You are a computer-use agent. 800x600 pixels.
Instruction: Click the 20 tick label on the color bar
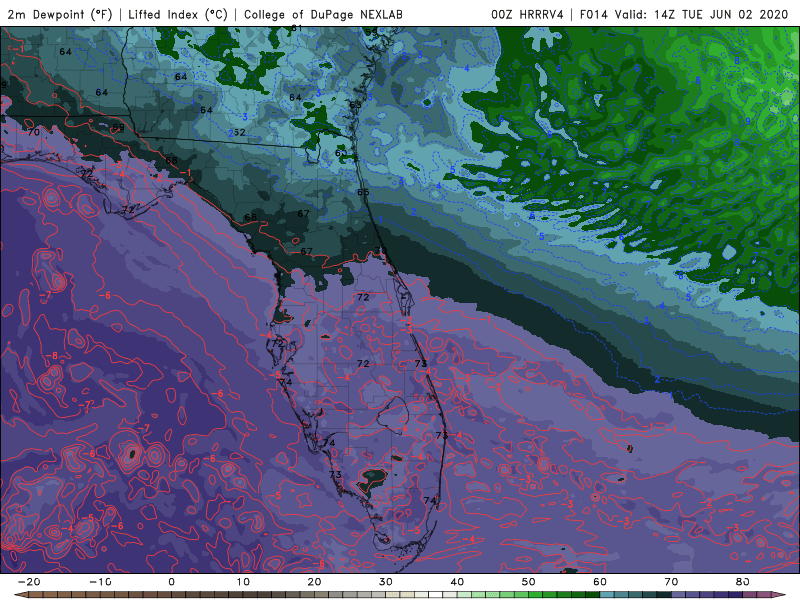[x=314, y=582]
